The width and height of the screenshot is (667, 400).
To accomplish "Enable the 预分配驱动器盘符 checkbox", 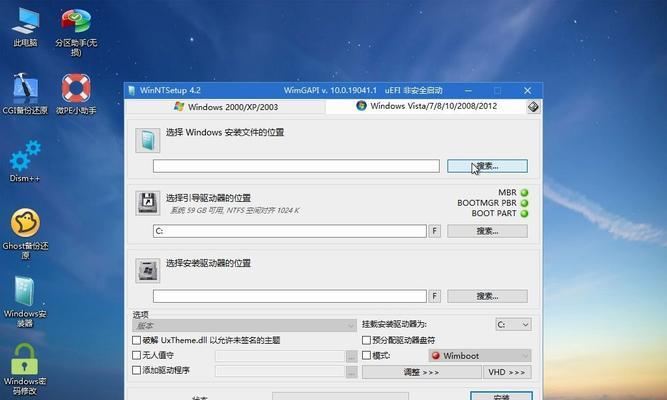I will point(366,340).
